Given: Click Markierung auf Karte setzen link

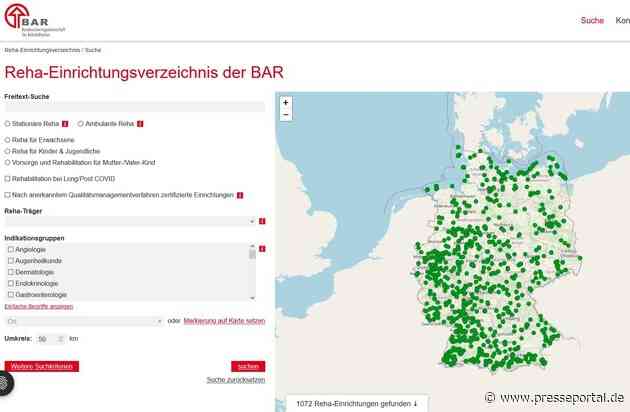Looking at the screenshot, I should [x=224, y=321].
